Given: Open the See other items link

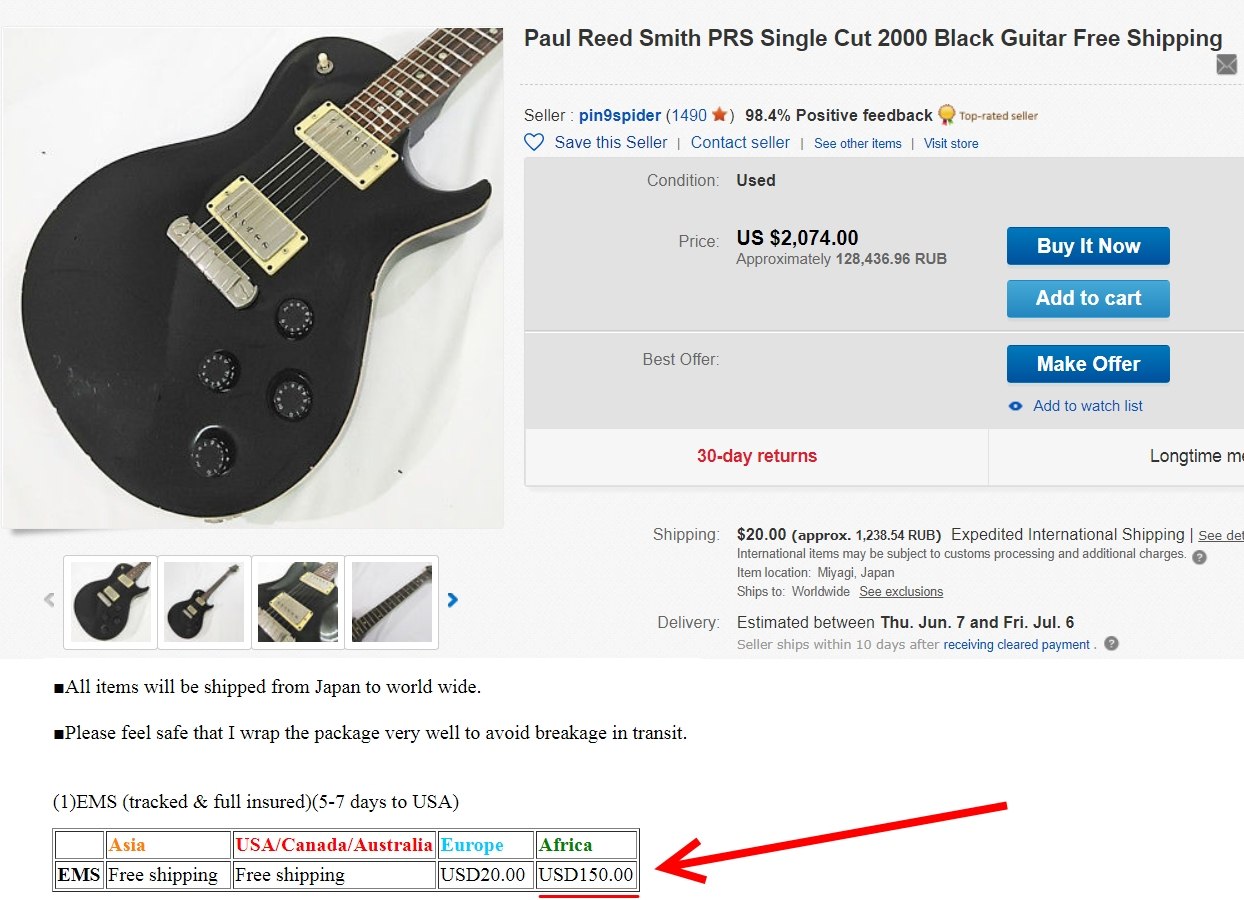Looking at the screenshot, I should pyautogui.click(x=857, y=143).
